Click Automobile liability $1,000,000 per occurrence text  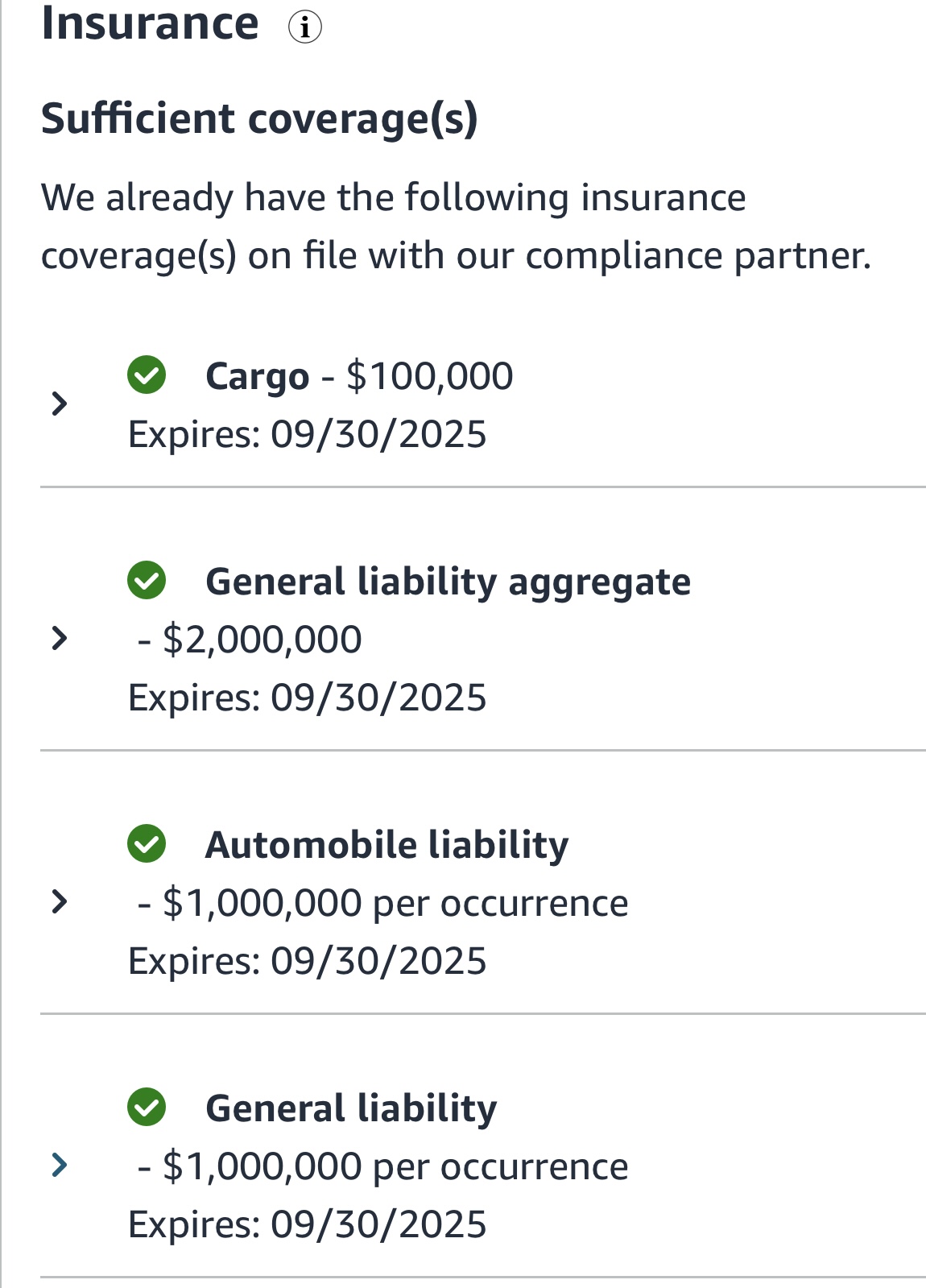pyautogui.click(x=395, y=904)
